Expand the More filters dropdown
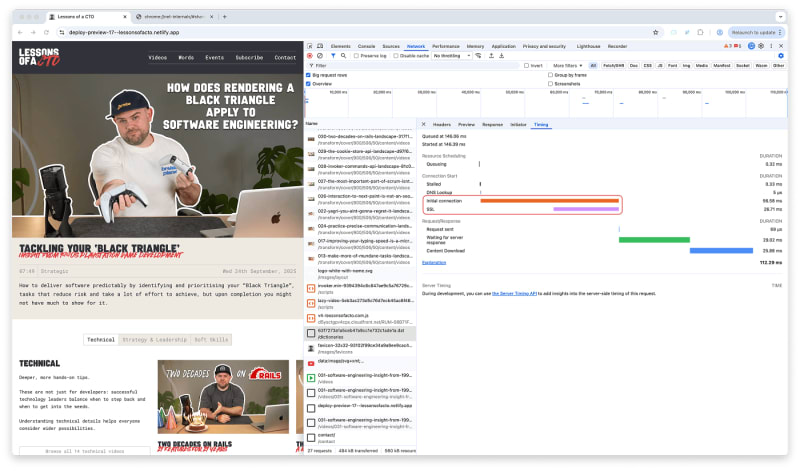This screenshot has height=471, width=800. coord(567,65)
